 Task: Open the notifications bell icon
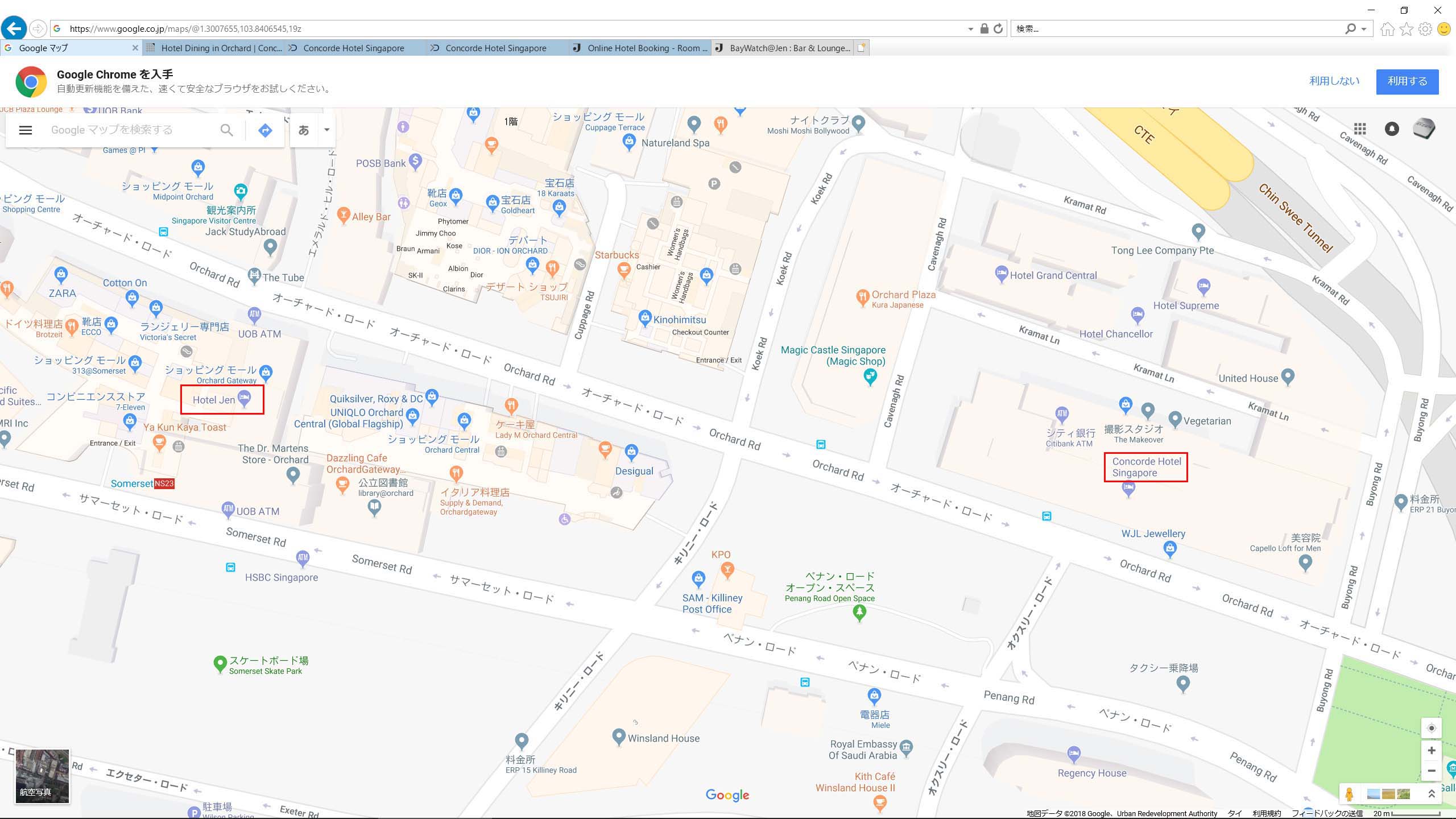[1392, 129]
